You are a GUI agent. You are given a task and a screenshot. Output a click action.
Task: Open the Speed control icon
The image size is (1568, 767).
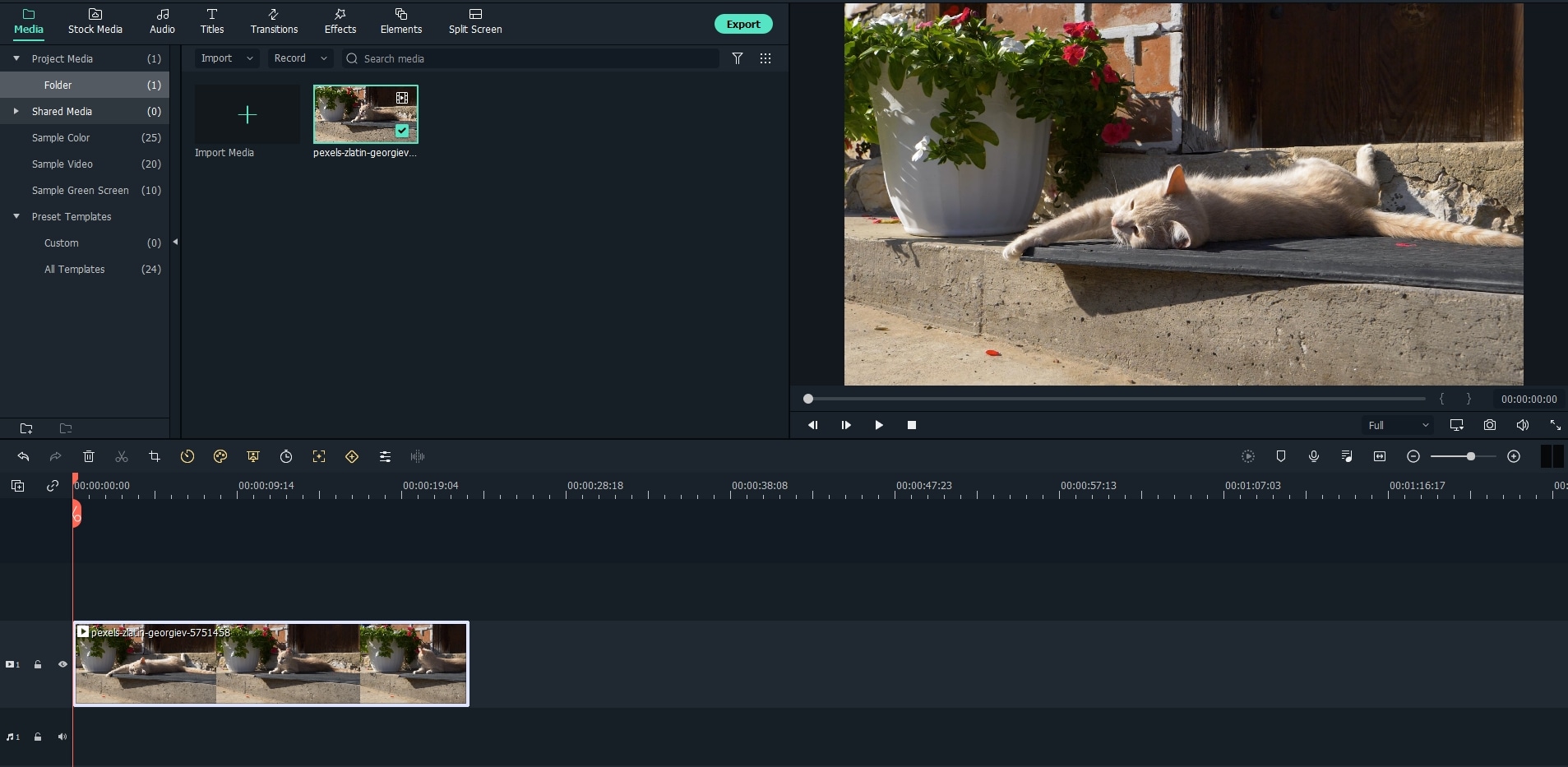[x=187, y=456]
